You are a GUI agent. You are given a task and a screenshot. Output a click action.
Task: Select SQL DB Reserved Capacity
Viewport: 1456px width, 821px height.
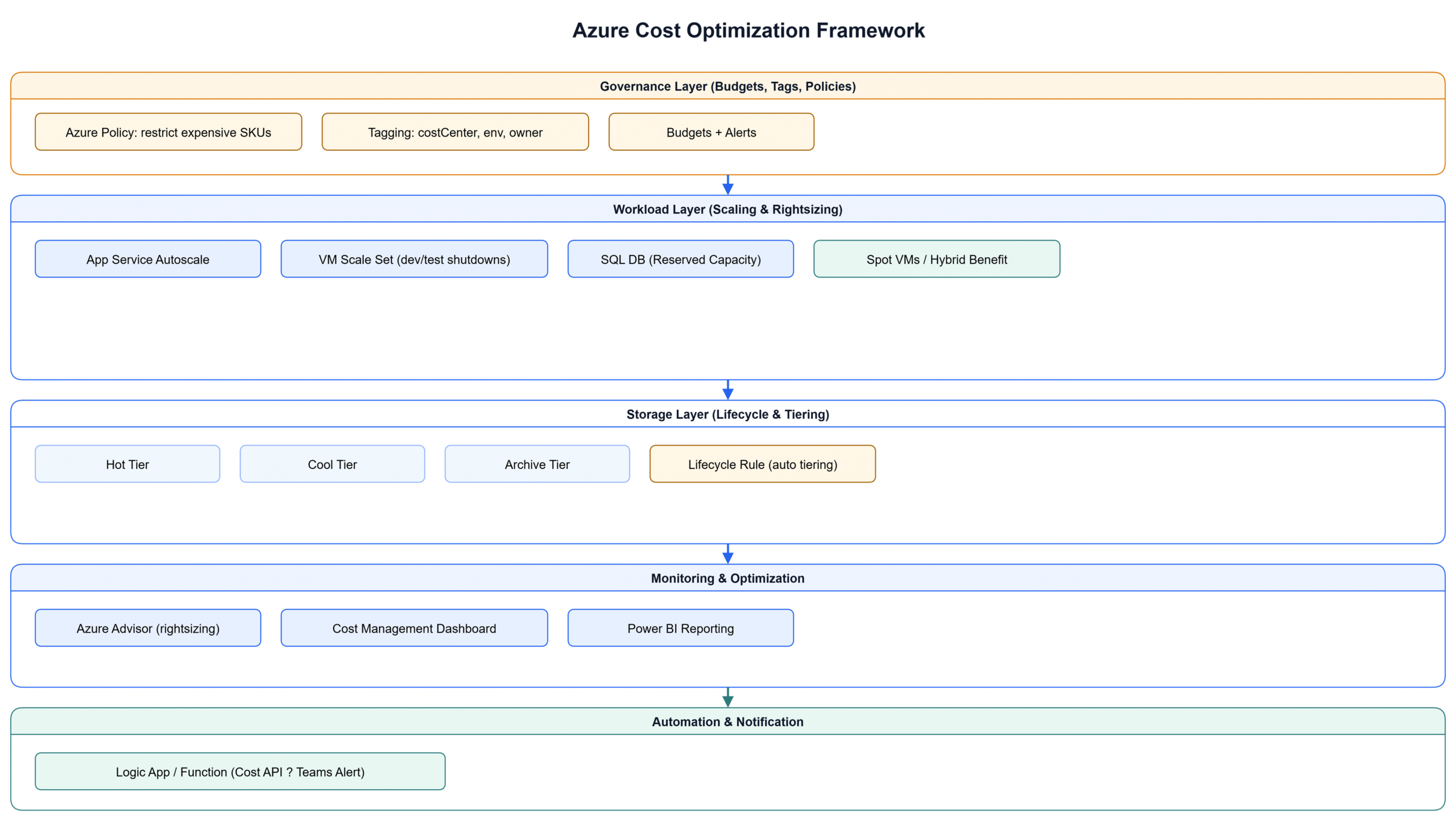[680, 259]
